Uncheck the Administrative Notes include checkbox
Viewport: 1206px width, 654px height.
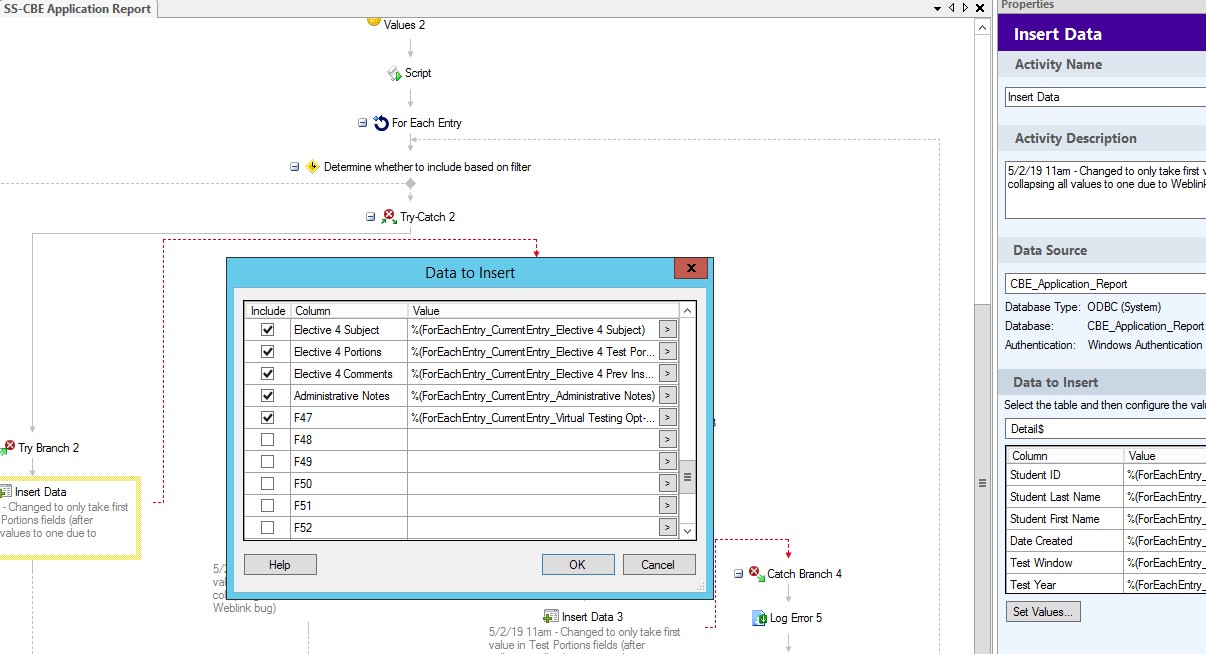point(267,396)
